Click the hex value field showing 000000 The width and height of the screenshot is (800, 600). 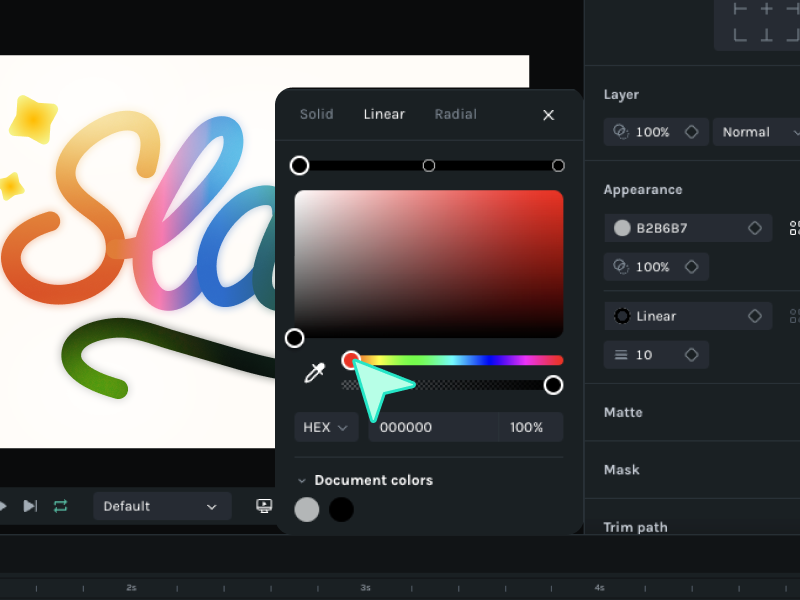(432, 427)
